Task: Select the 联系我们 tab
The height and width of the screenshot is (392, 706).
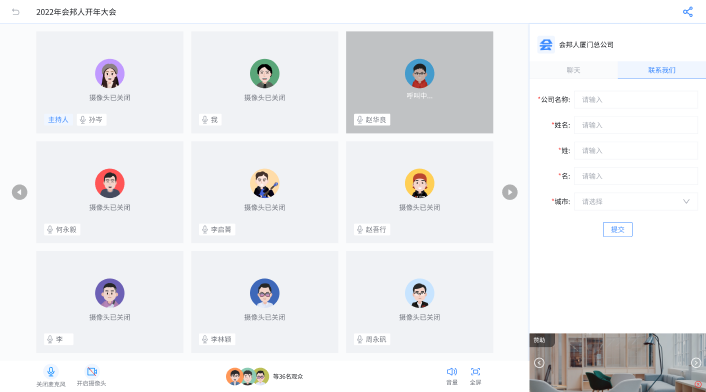Action: click(661, 70)
